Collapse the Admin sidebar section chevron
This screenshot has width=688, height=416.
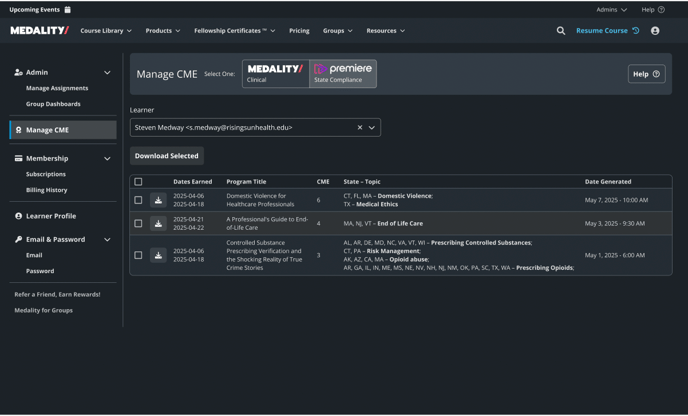(107, 72)
